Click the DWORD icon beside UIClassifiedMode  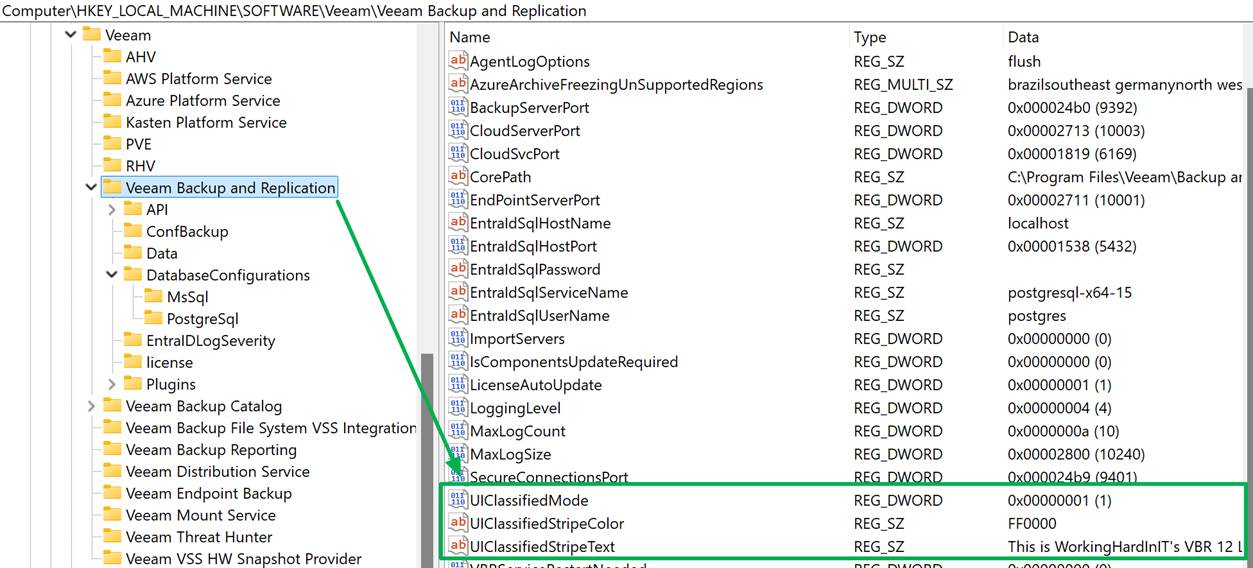[x=458, y=501]
